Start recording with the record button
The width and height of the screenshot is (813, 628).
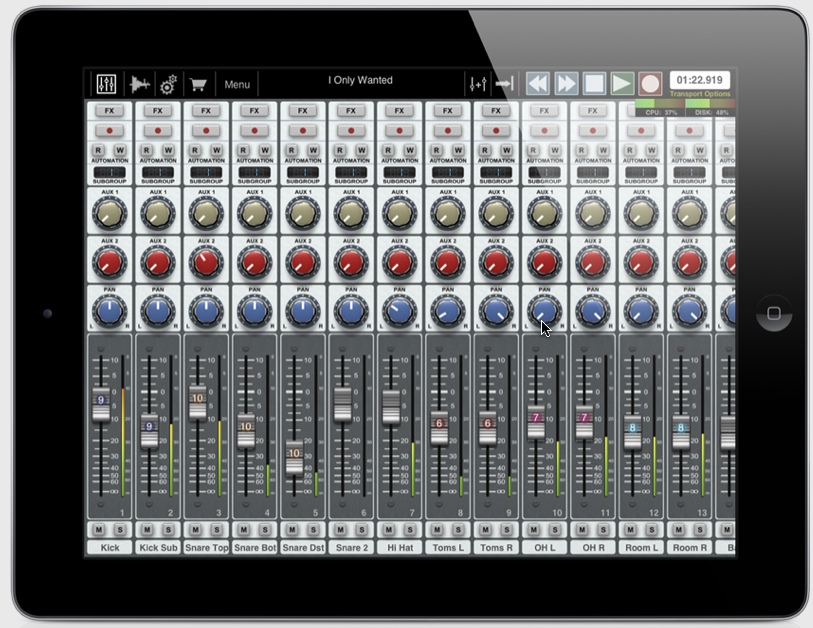[x=650, y=83]
